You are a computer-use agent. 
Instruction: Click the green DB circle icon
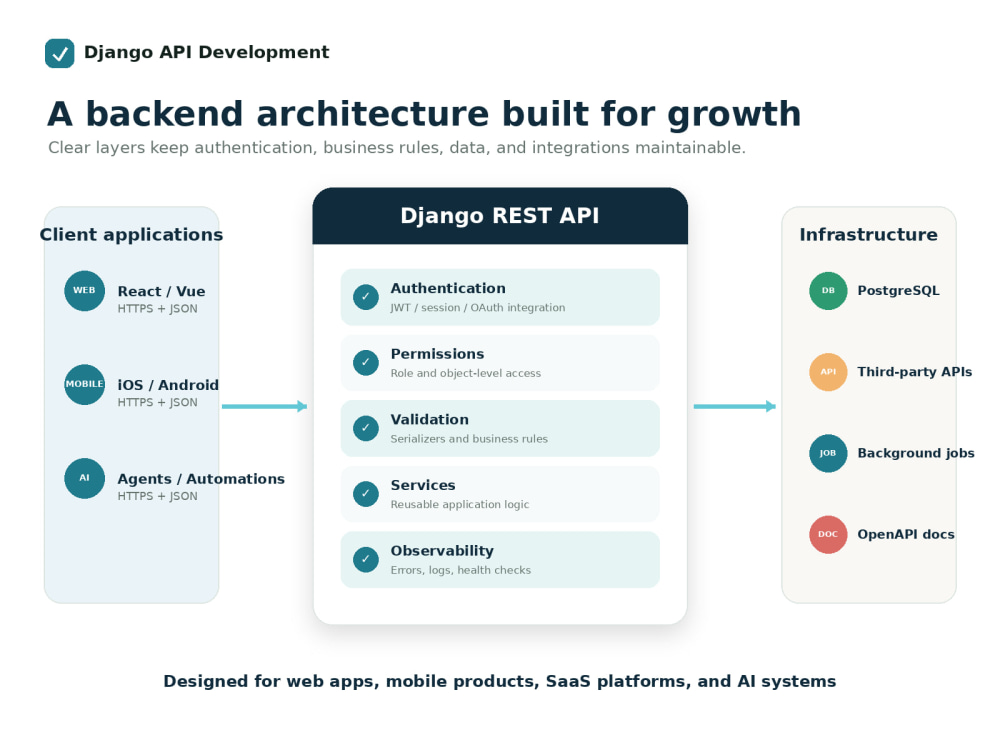(x=828, y=291)
